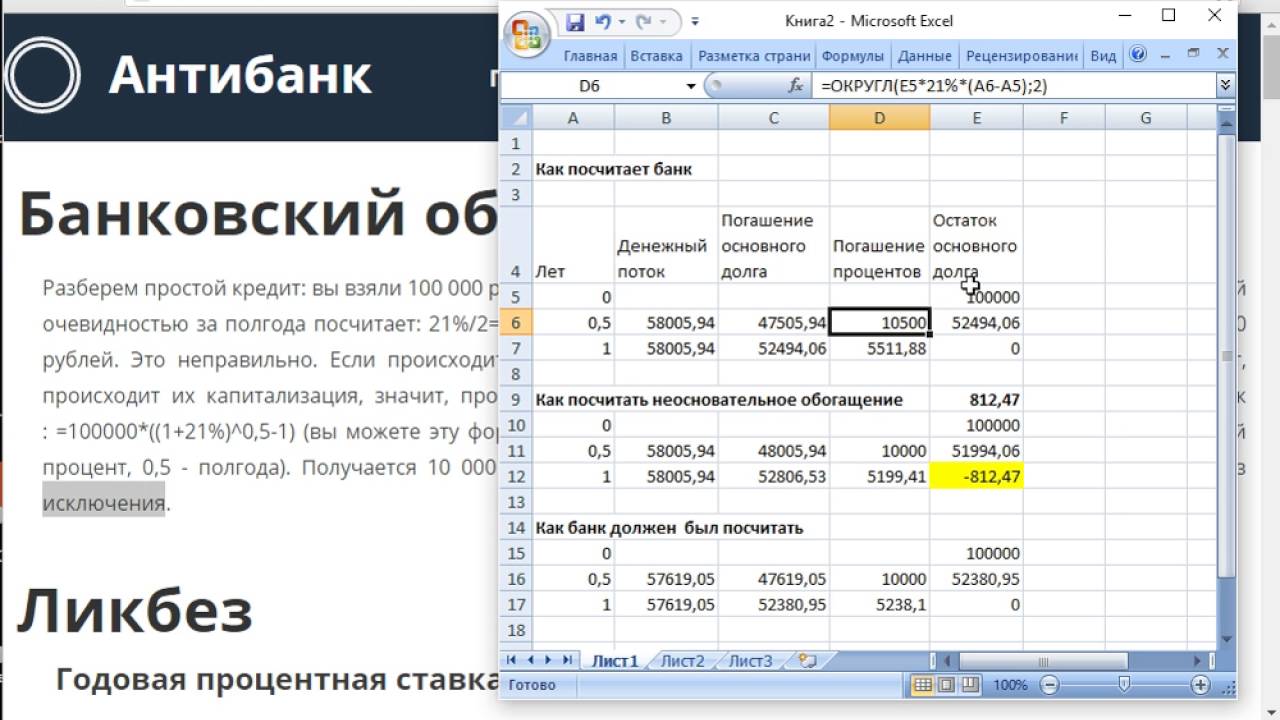This screenshot has width=1280, height=720.
Task: Switch to sheet Лист1
Action: coord(614,661)
